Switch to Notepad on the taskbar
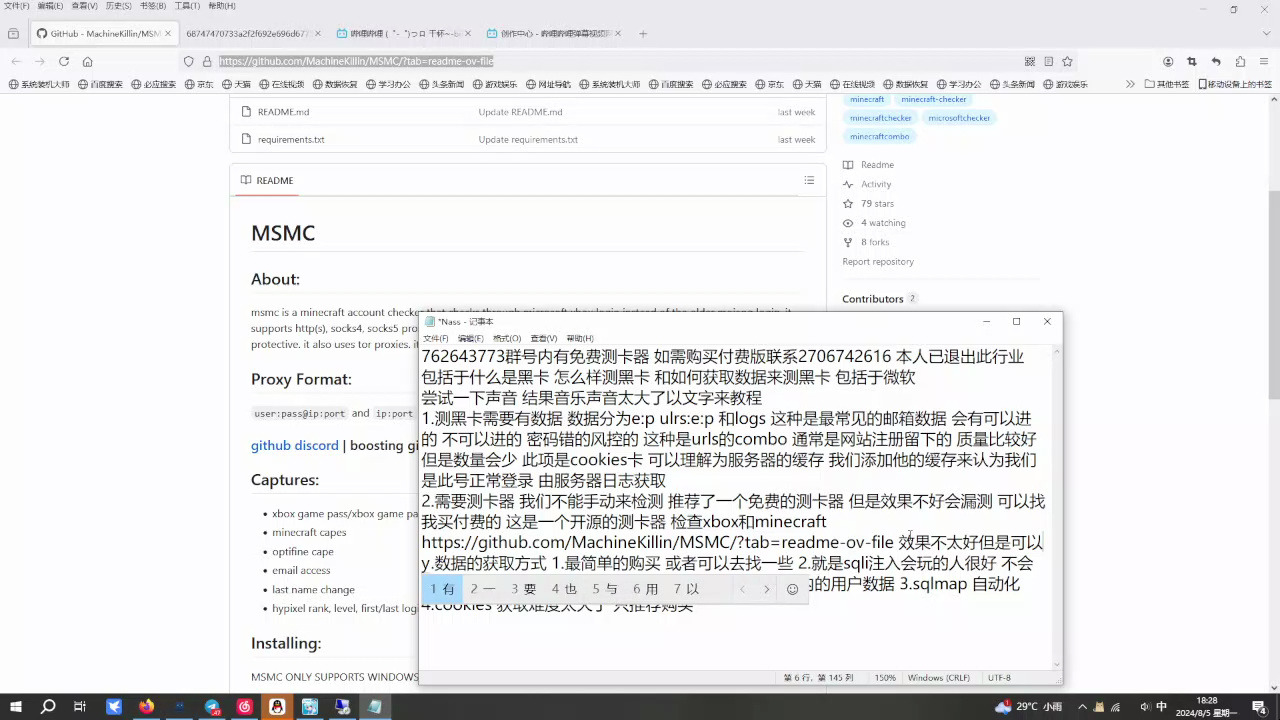 pos(375,707)
